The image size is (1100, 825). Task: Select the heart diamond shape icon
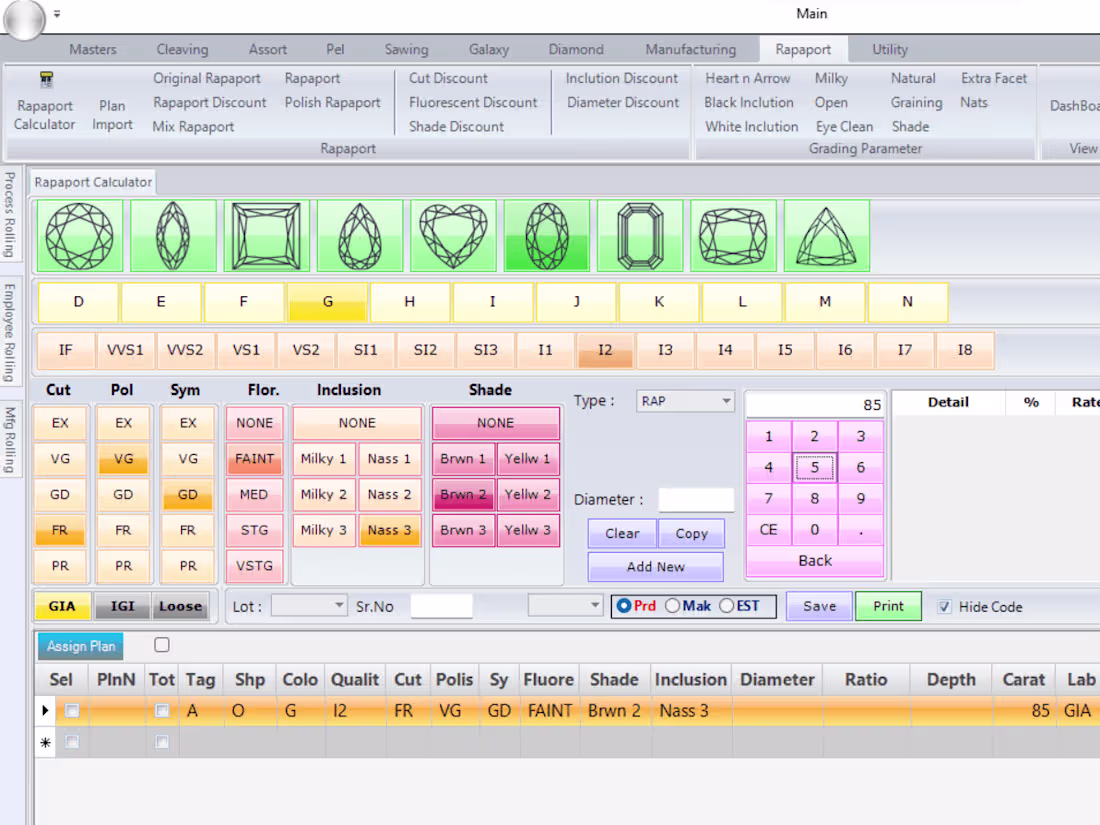click(x=453, y=236)
